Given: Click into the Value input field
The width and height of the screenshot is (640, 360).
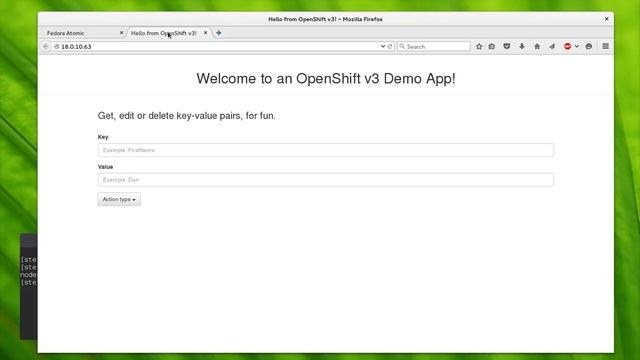Looking at the screenshot, I should (x=326, y=180).
